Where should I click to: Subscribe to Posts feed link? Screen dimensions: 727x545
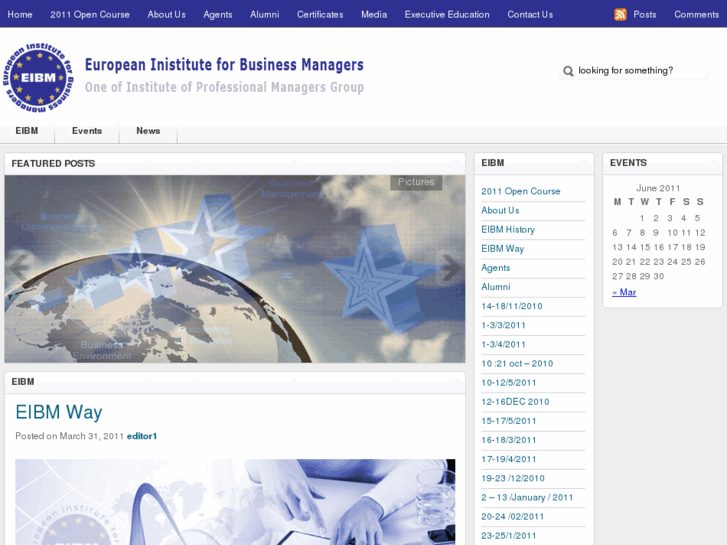(x=644, y=14)
